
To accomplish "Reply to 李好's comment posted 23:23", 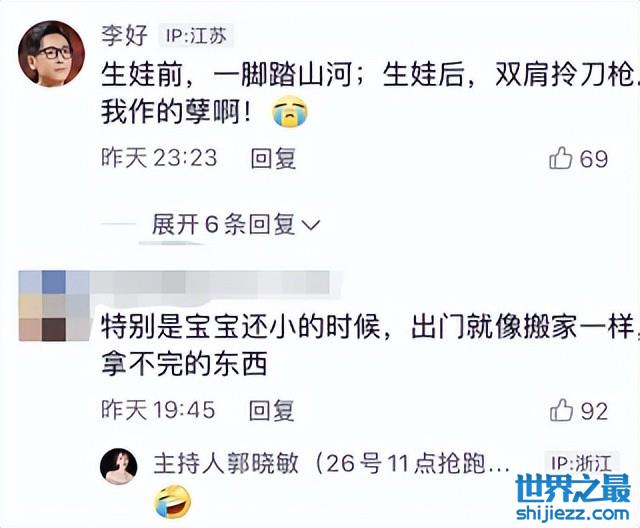I will pyautogui.click(x=273, y=158).
